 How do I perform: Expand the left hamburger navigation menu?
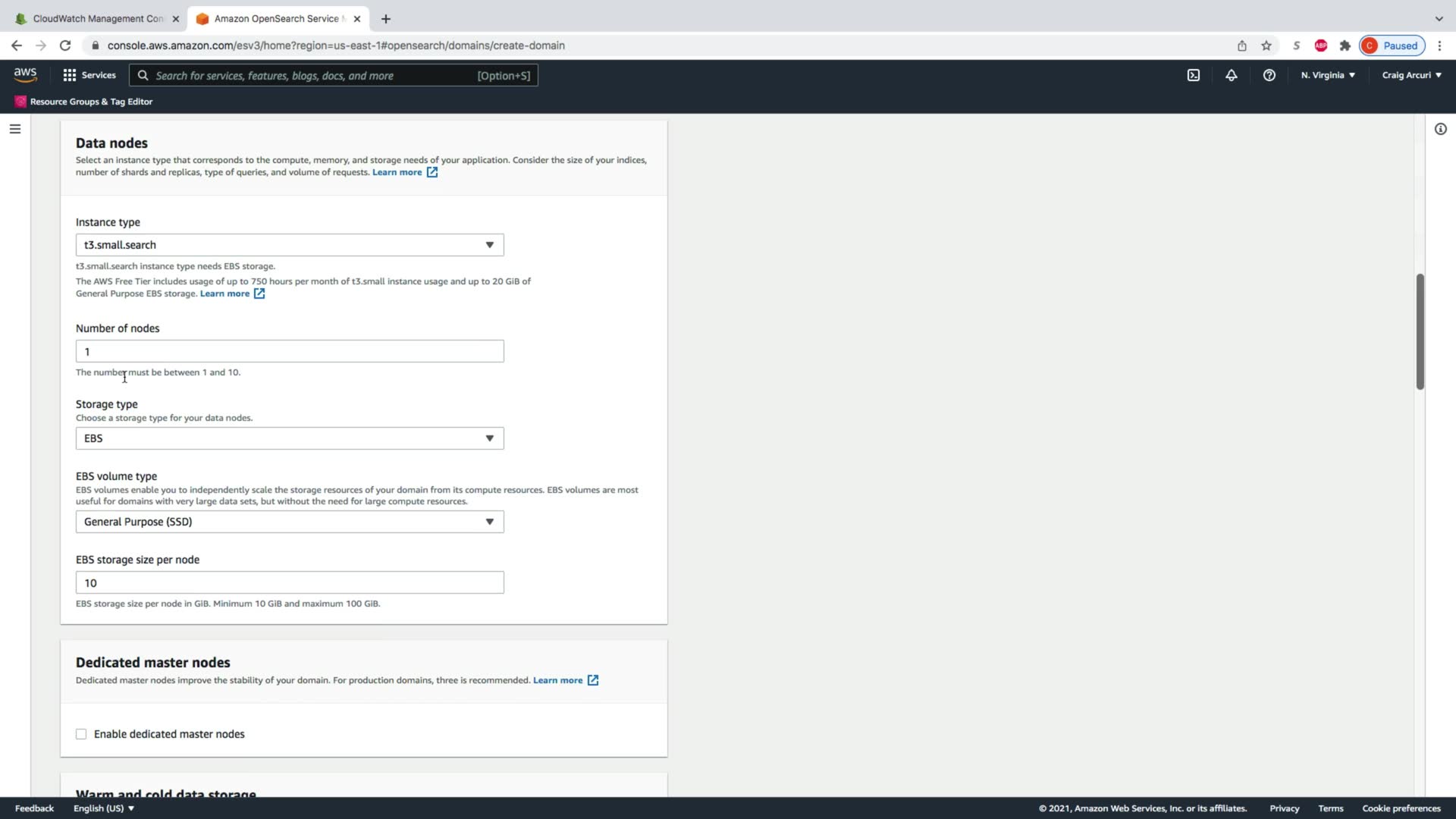(x=14, y=129)
